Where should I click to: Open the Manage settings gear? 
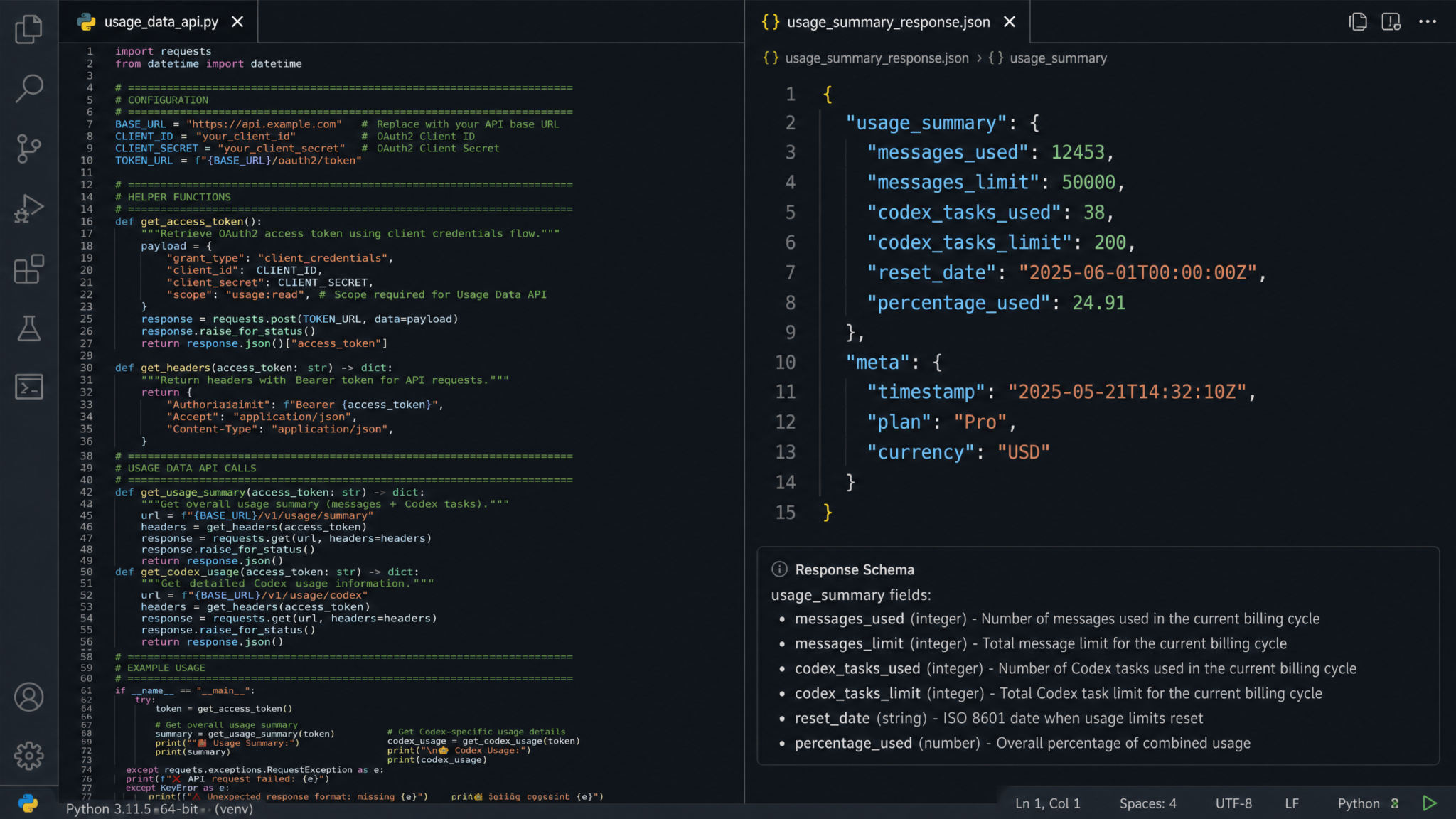[x=28, y=756]
